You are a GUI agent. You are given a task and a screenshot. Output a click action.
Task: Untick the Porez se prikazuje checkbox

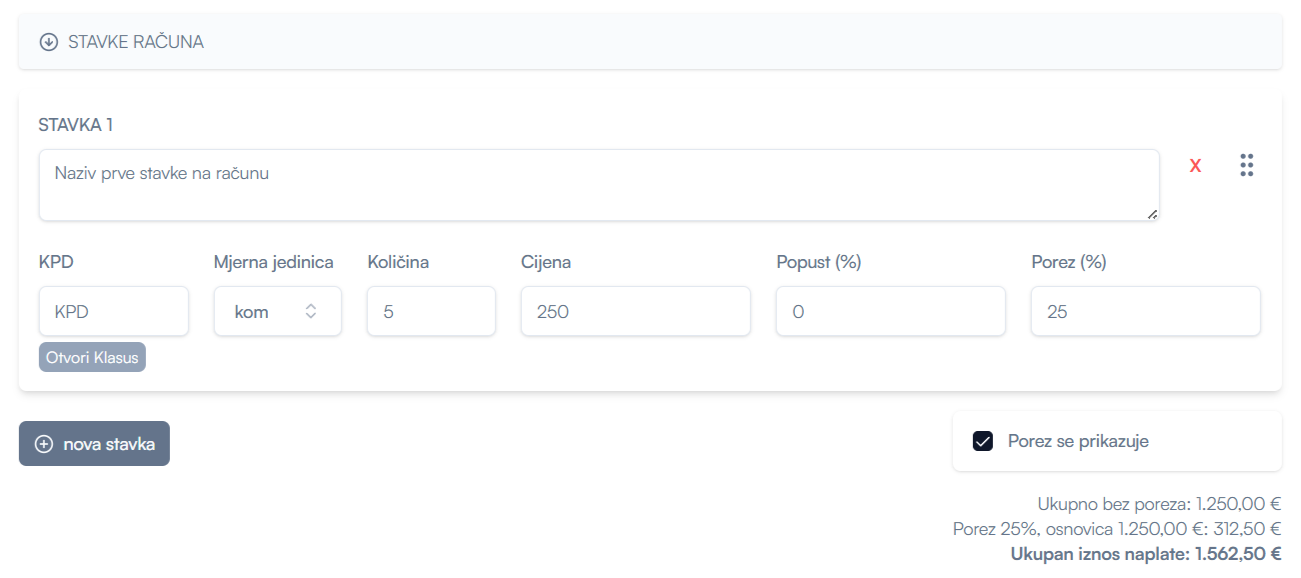pyautogui.click(x=983, y=441)
